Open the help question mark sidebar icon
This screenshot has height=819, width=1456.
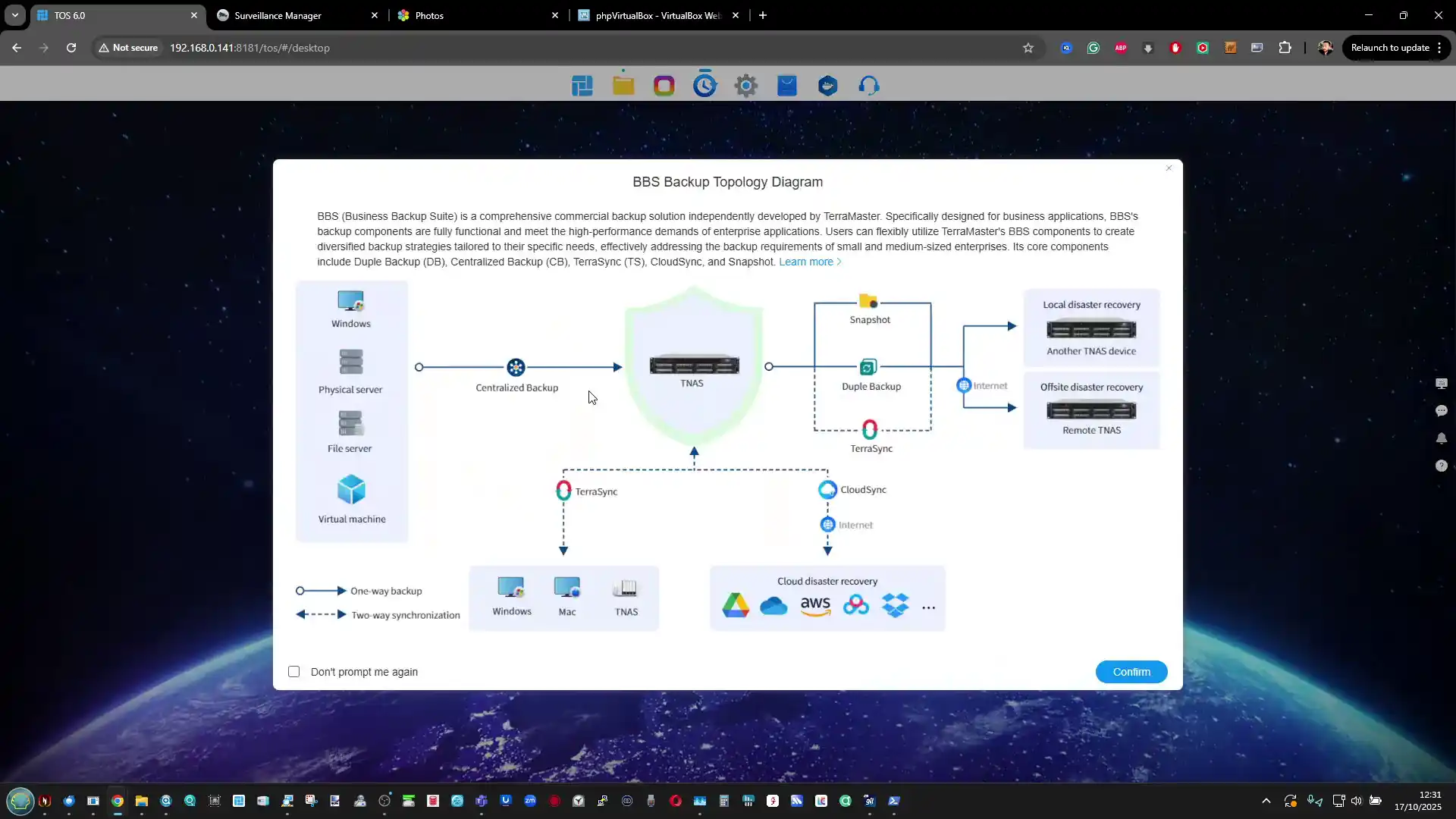click(x=1441, y=466)
